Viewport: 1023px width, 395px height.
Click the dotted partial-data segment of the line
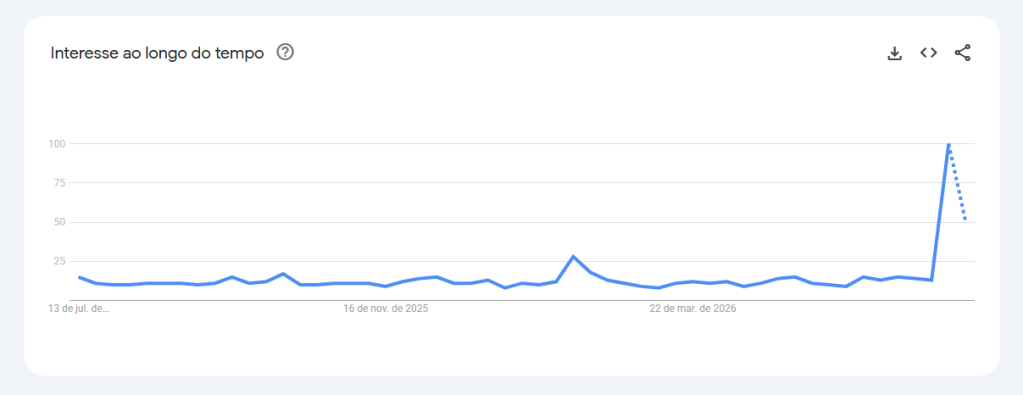tap(957, 182)
